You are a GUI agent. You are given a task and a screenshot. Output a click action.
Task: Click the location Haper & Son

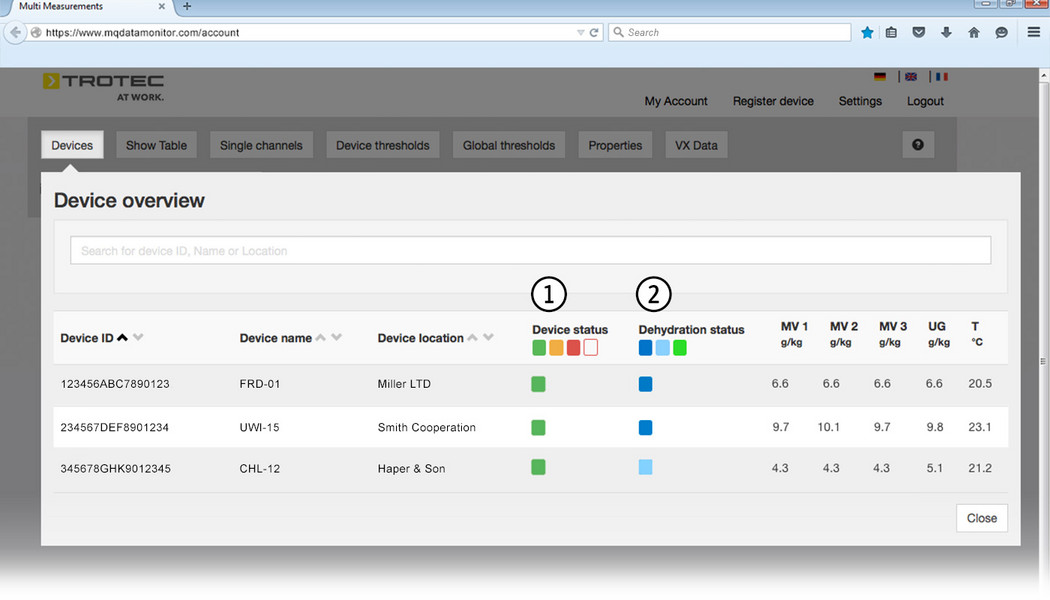pos(411,469)
